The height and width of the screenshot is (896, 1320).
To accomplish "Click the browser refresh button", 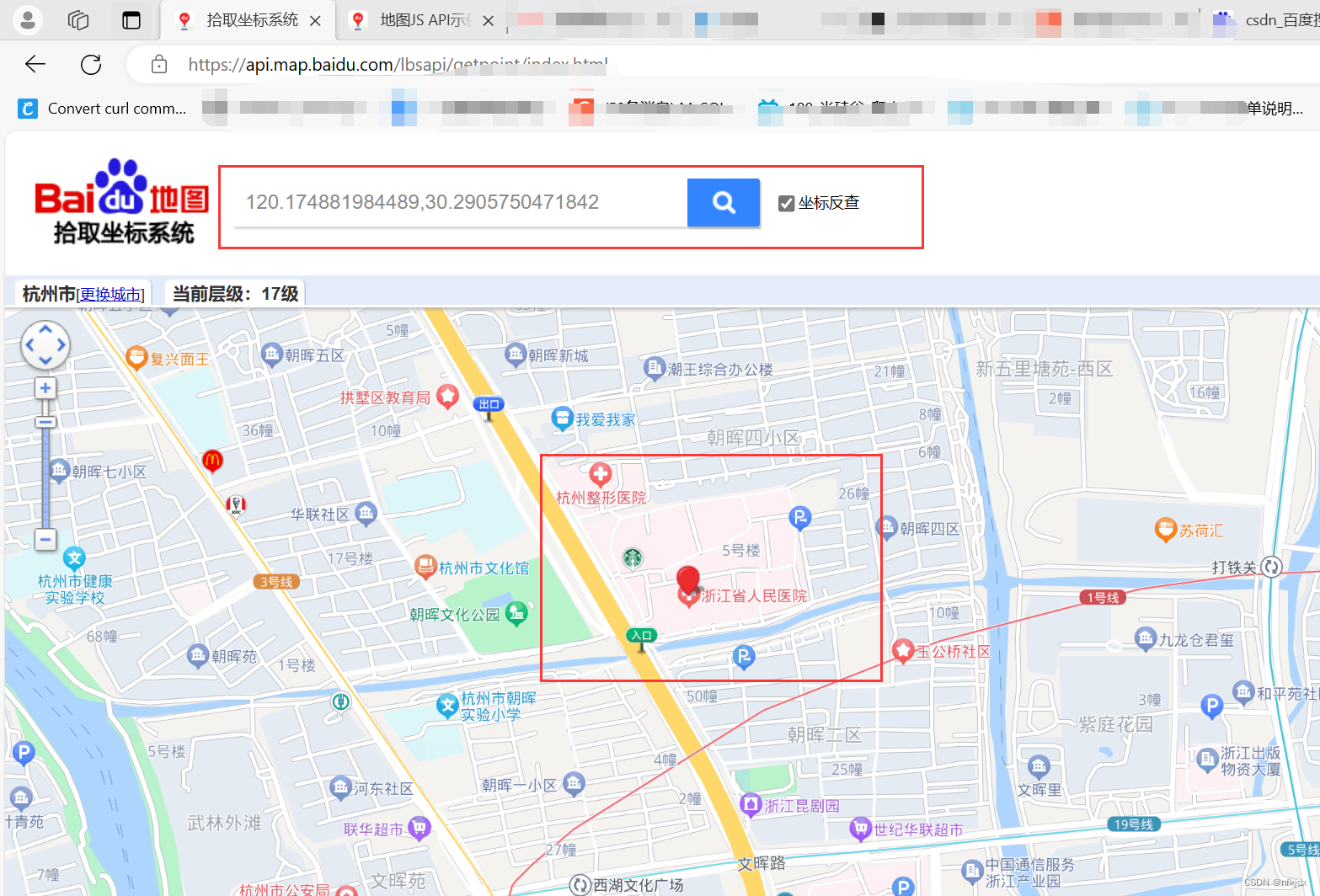I will point(91,64).
